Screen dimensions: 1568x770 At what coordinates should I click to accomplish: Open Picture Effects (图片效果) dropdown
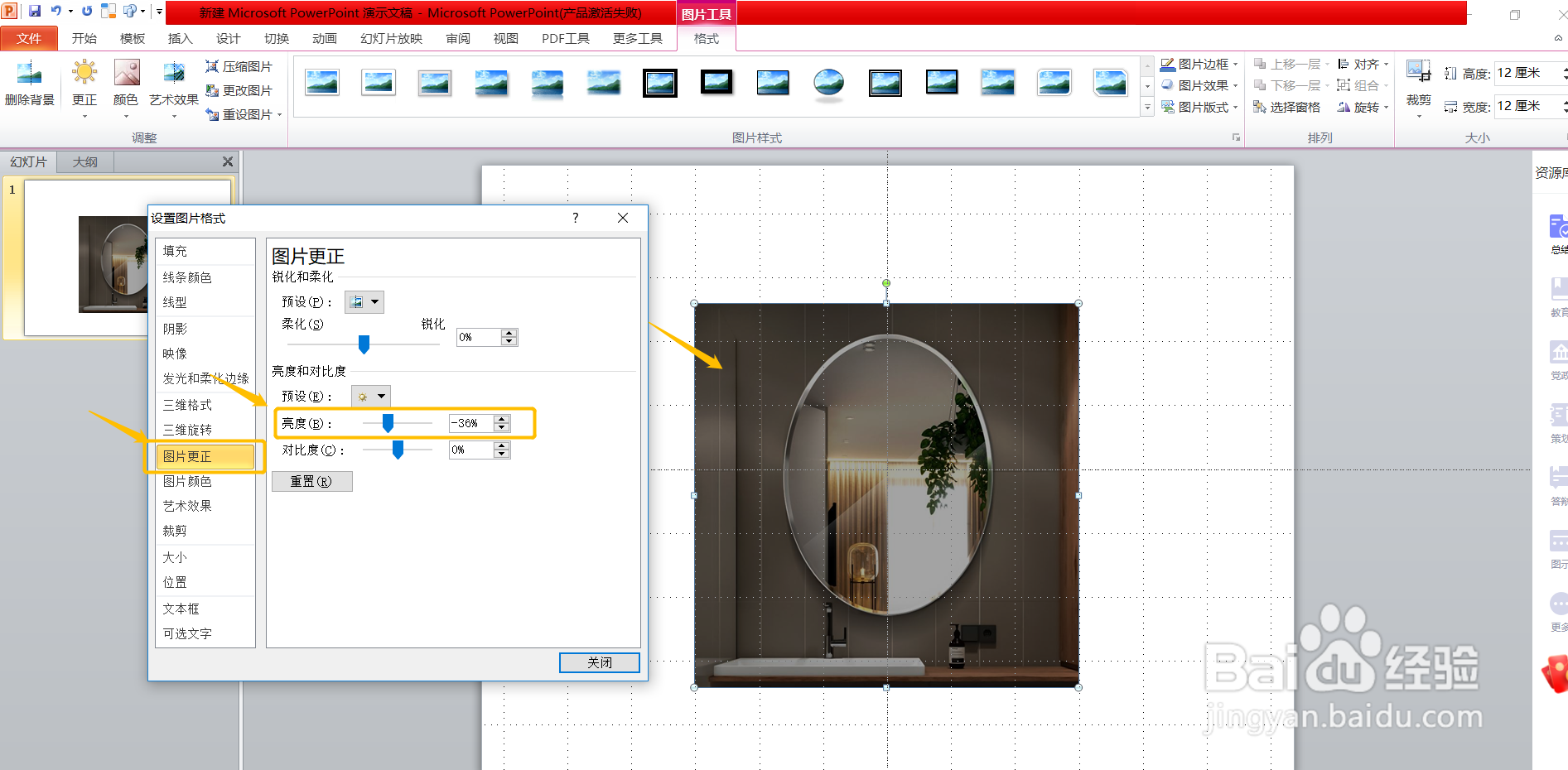(1199, 85)
